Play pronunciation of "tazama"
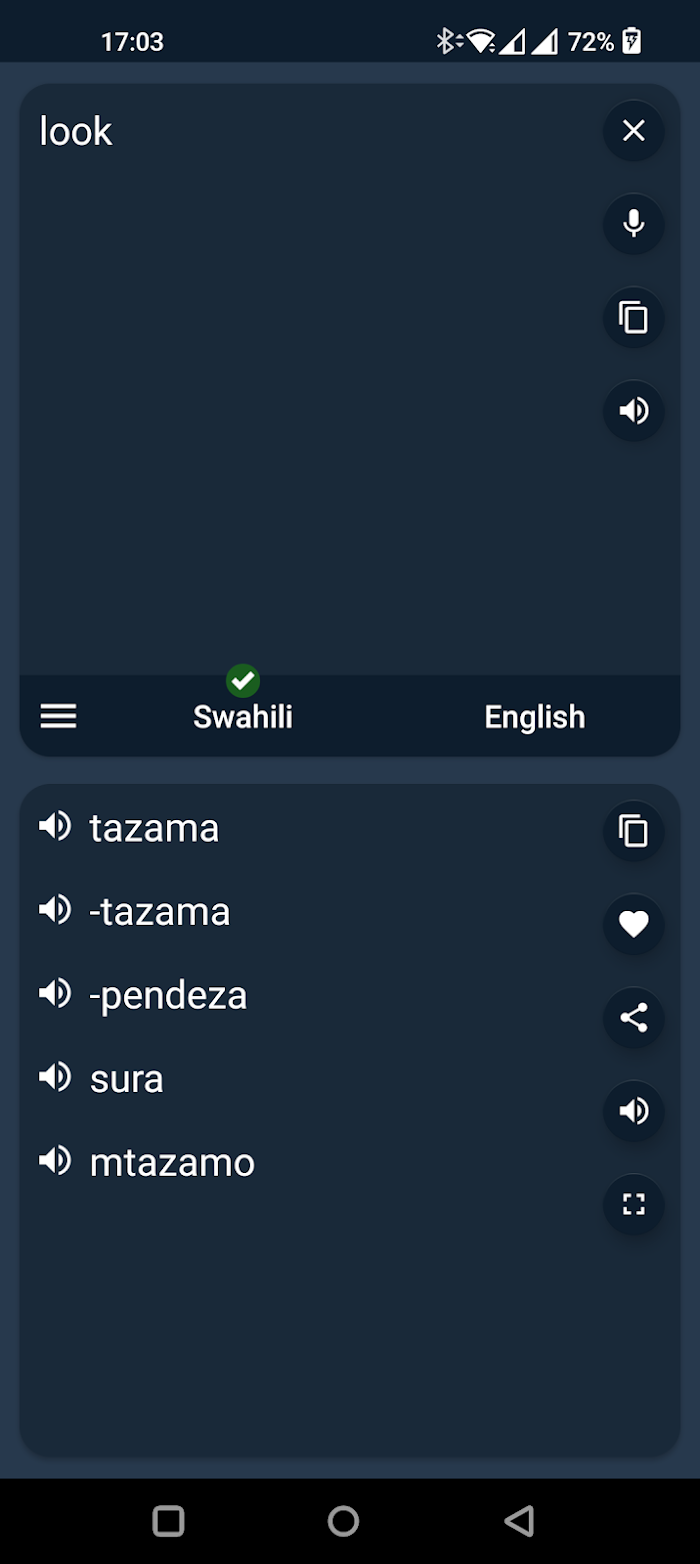 pyautogui.click(x=55, y=826)
